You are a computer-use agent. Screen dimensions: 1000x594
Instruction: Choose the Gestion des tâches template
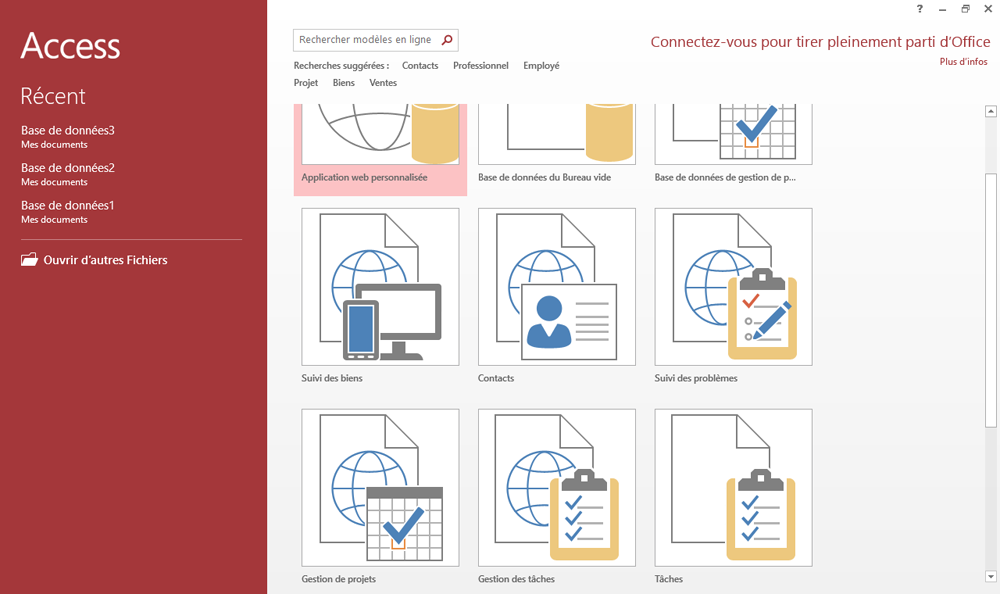tap(557, 487)
